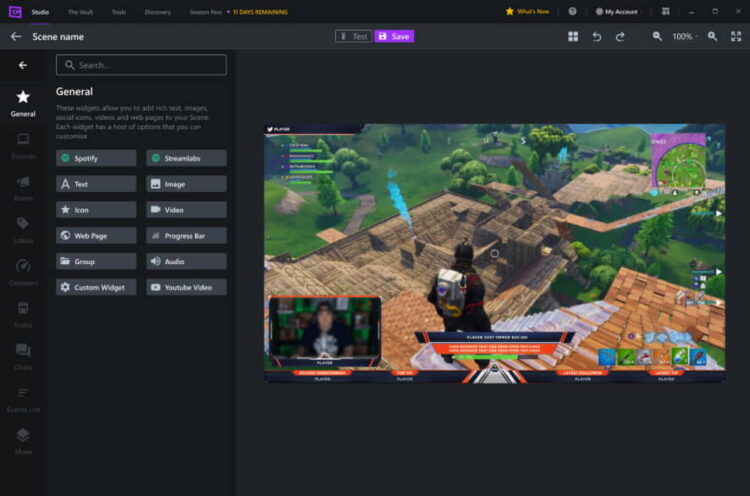750x496 pixels.
Task: Add a Spotify widget
Action: coord(96,158)
